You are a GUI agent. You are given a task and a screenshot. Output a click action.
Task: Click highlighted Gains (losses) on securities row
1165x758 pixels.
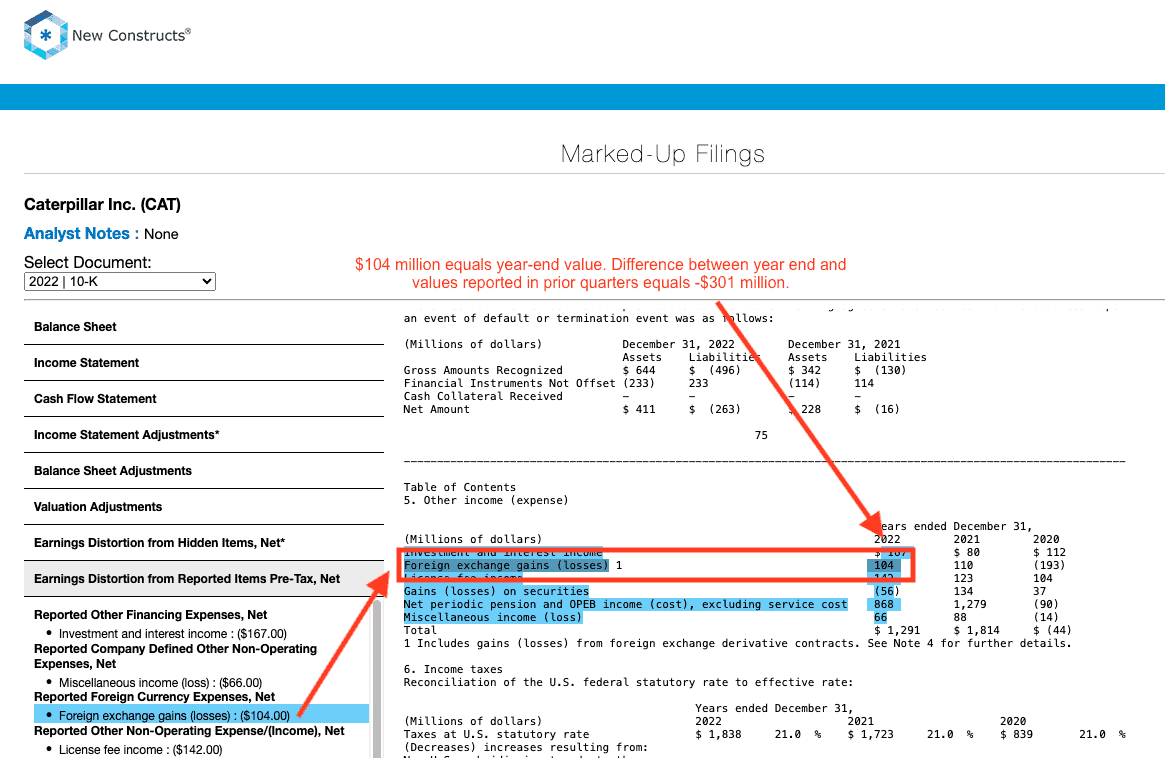[x=496, y=592]
